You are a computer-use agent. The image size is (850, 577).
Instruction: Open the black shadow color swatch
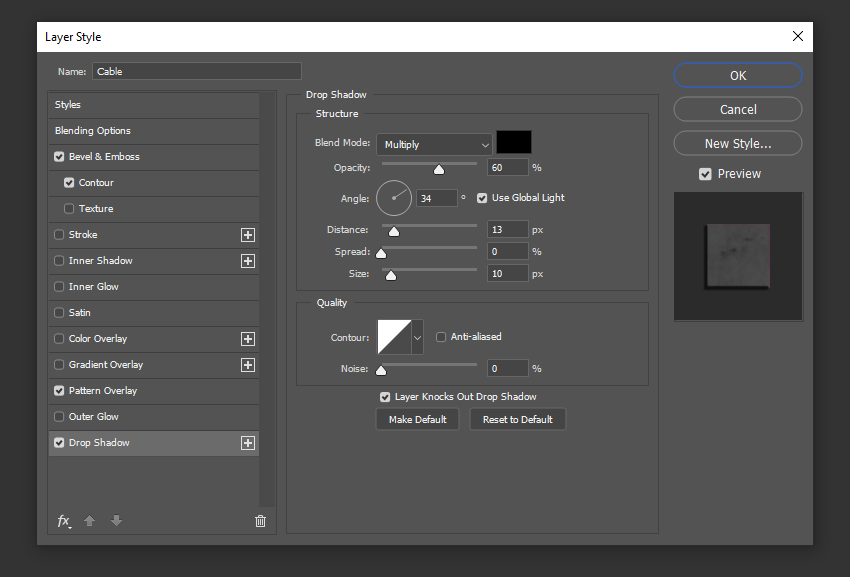[514, 142]
